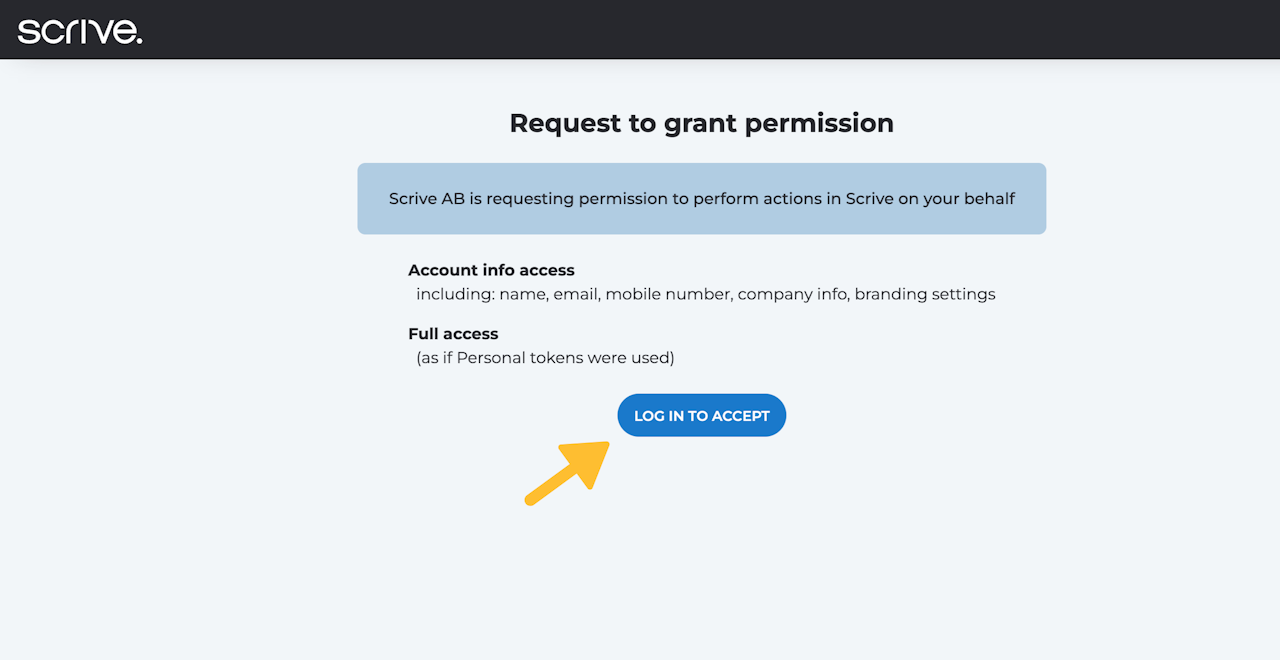Select the 'Request to grant permission' heading
The width and height of the screenshot is (1280, 660).
click(701, 123)
